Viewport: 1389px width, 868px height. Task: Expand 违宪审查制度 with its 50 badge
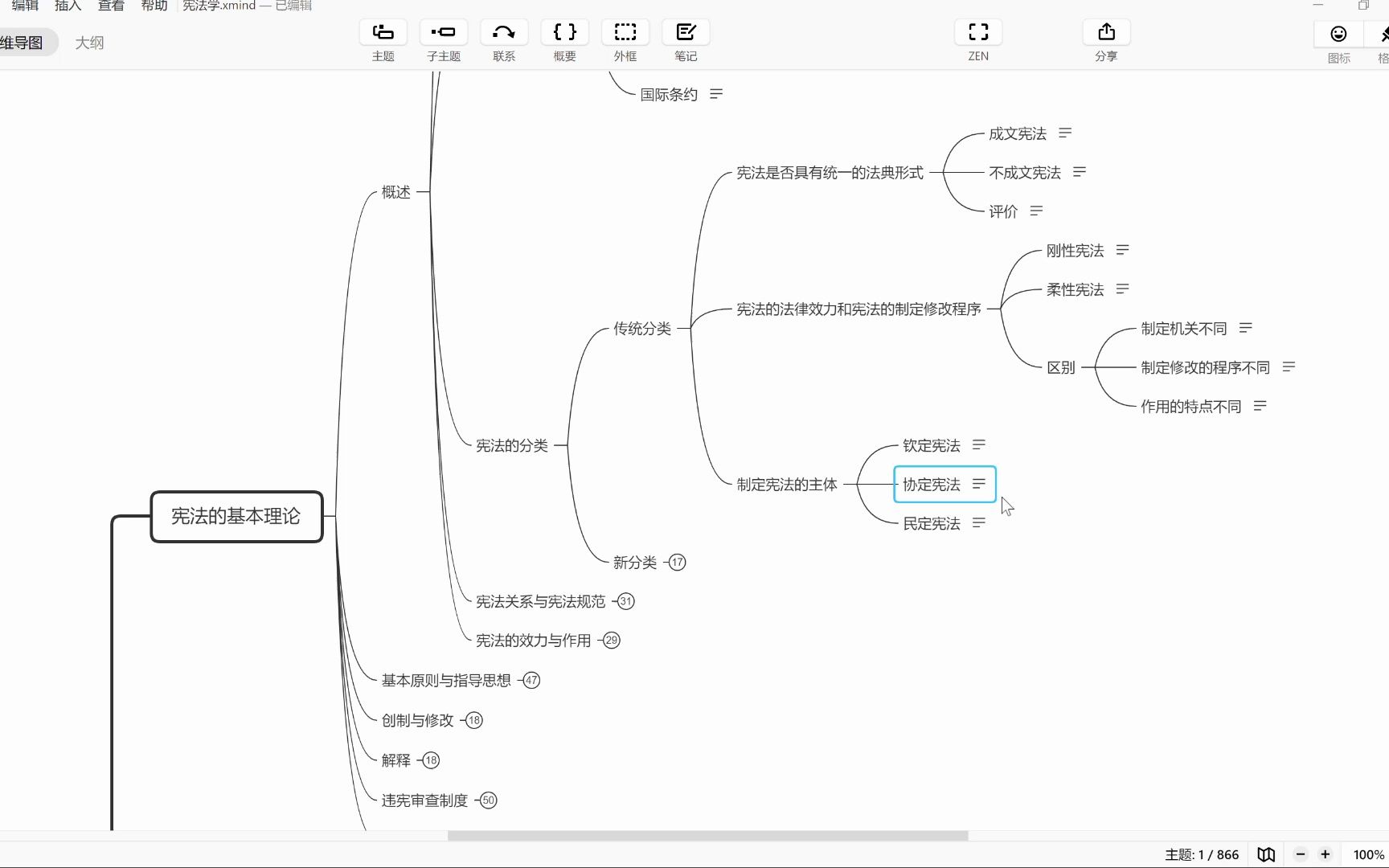point(488,800)
